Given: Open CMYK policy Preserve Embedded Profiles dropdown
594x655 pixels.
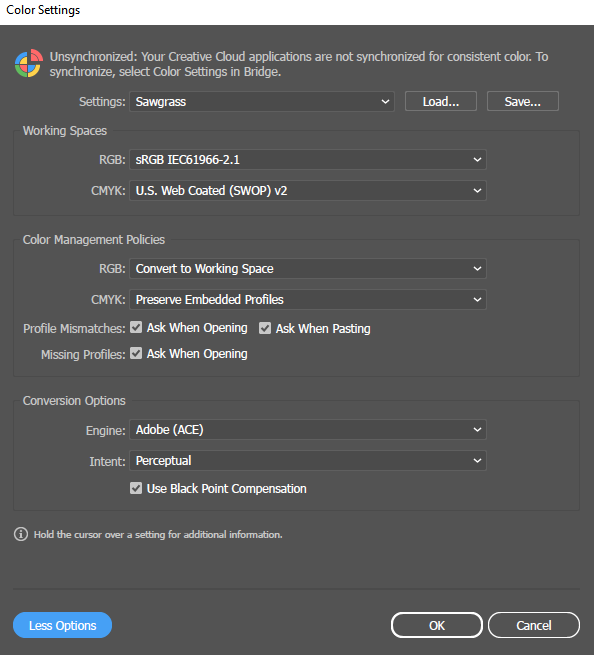Looking at the screenshot, I should pos(308,300).
